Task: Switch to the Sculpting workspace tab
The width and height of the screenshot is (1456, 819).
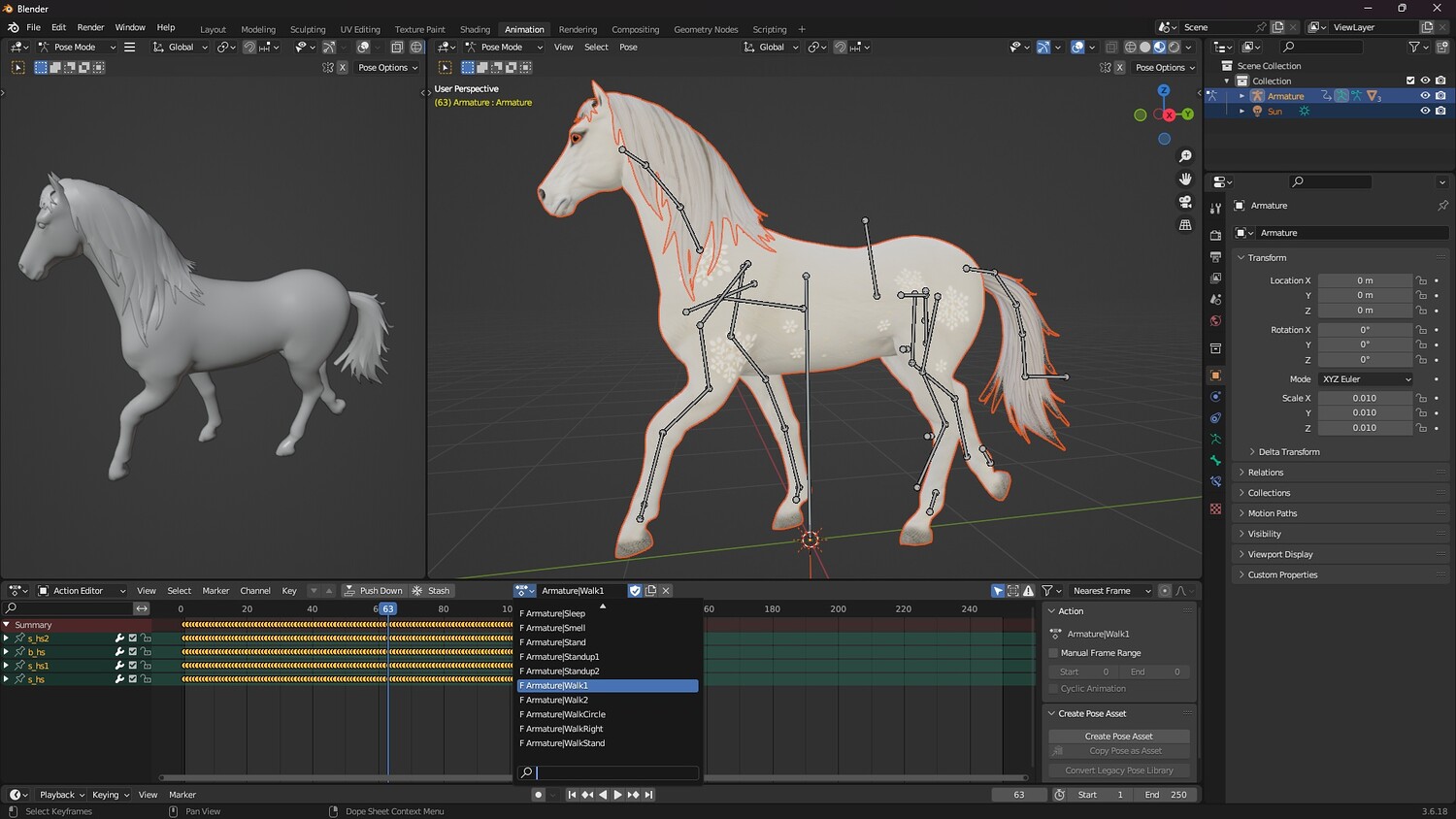Action: (x=308, y=29)
